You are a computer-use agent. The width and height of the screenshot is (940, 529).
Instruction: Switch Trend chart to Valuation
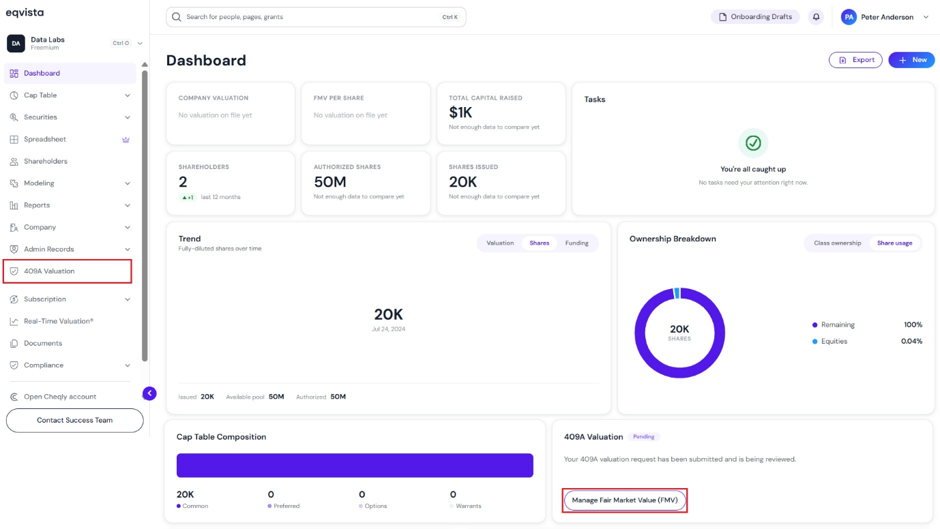(500, 243)
